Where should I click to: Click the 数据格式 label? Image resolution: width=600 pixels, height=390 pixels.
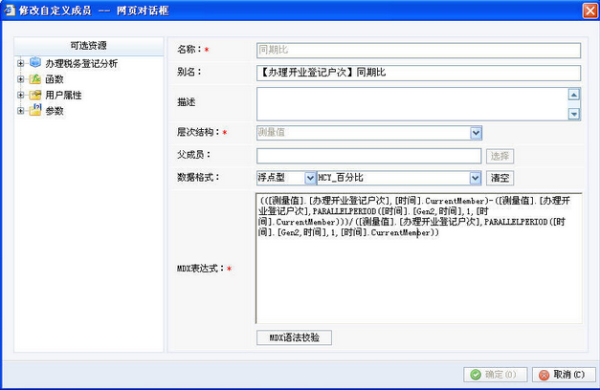point(198,178)
